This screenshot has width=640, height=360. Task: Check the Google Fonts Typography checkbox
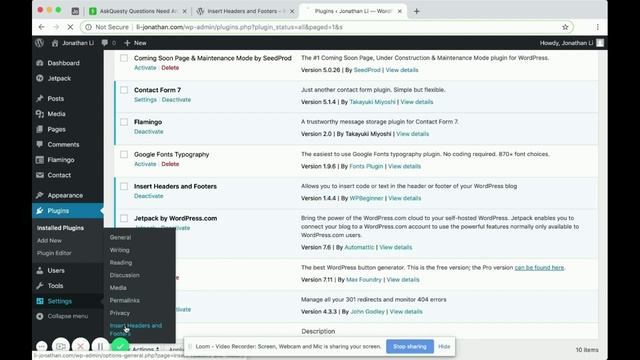(124, 154)
